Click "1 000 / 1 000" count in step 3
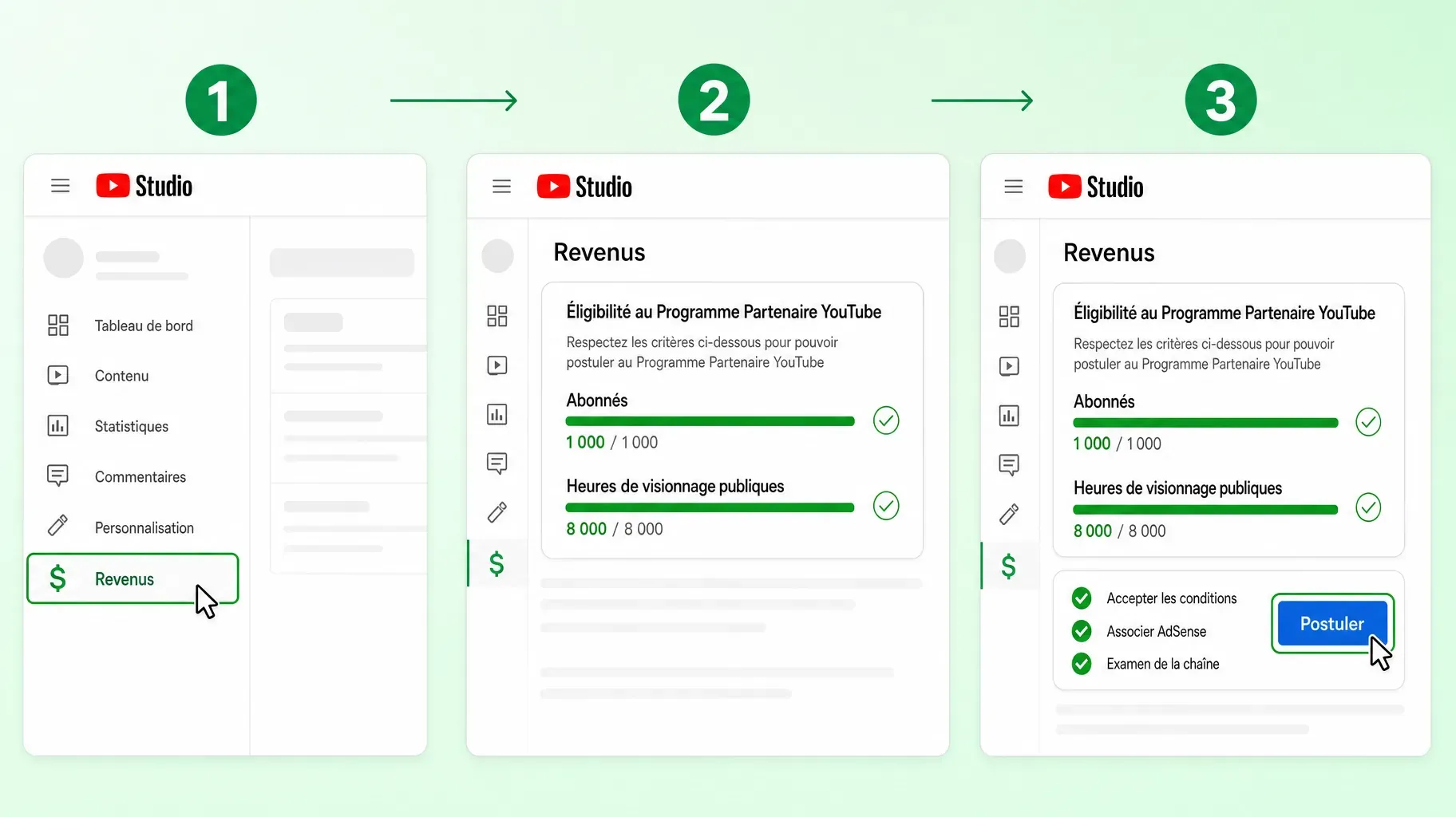The height and width of the screenshot is (817, 1456). (x=1118, y=444)
